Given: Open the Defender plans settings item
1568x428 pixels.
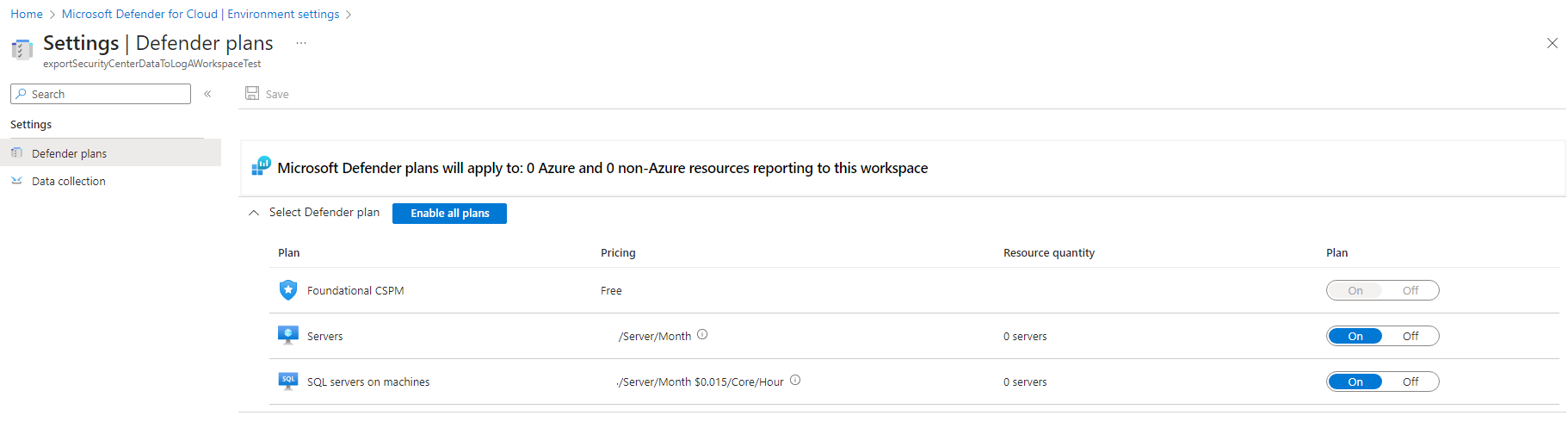Looking at the screenshot, I should 69,153.
